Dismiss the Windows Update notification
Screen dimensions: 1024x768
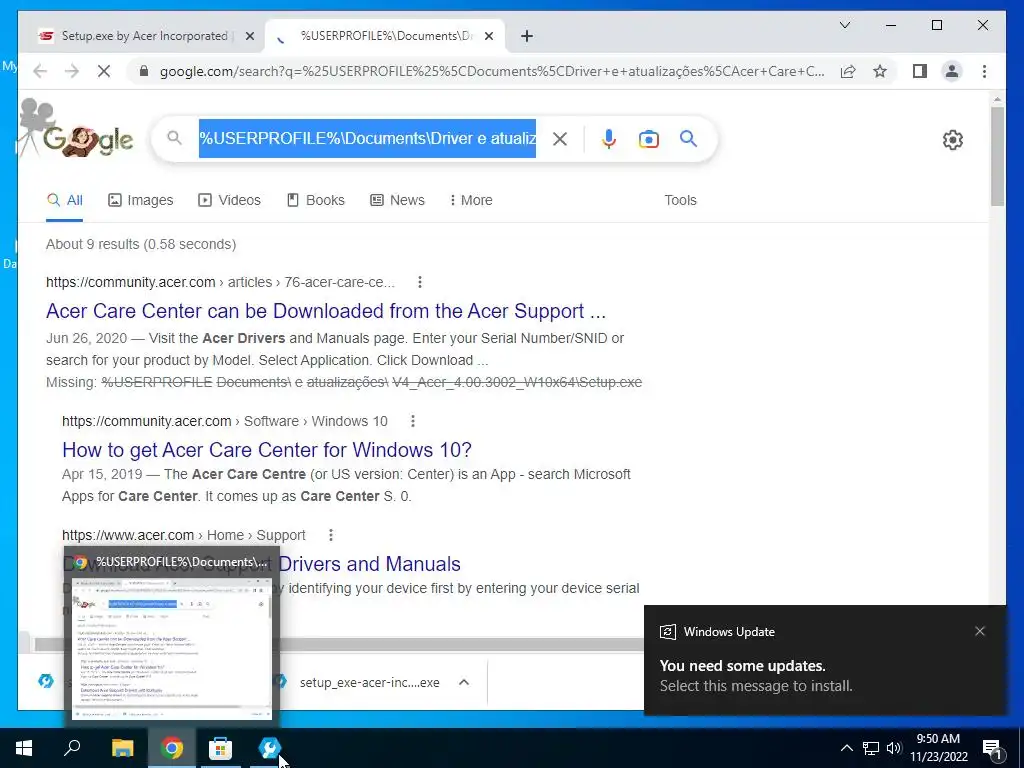(980, 631)
